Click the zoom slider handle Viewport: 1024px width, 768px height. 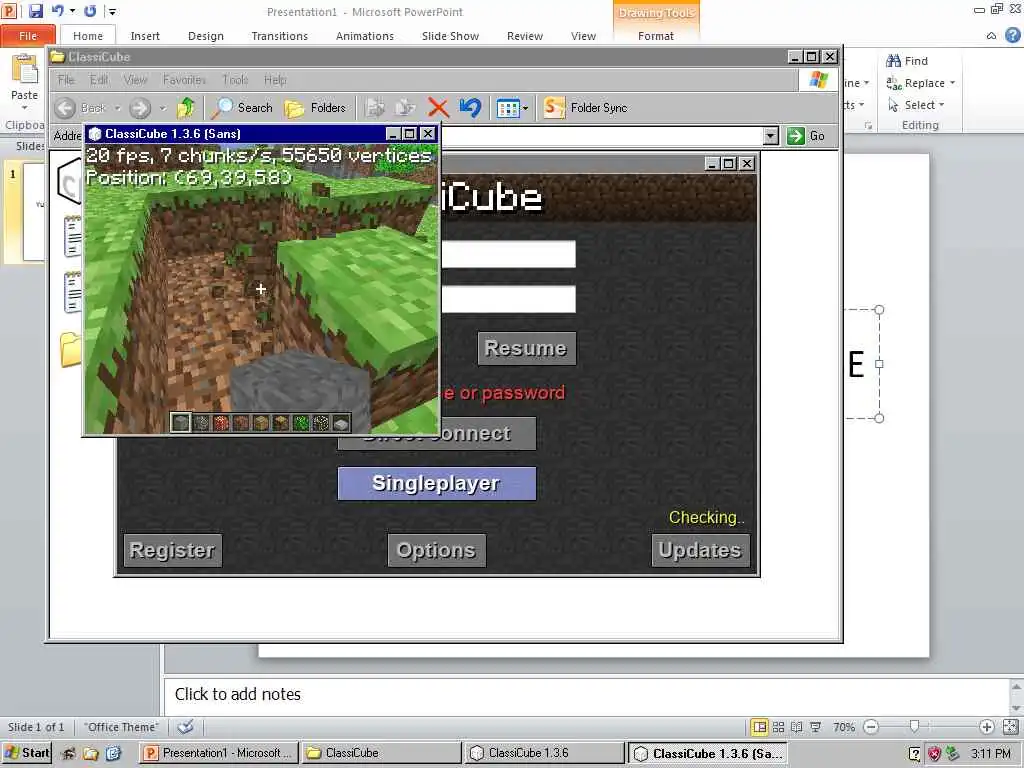(x=914, y=726)
